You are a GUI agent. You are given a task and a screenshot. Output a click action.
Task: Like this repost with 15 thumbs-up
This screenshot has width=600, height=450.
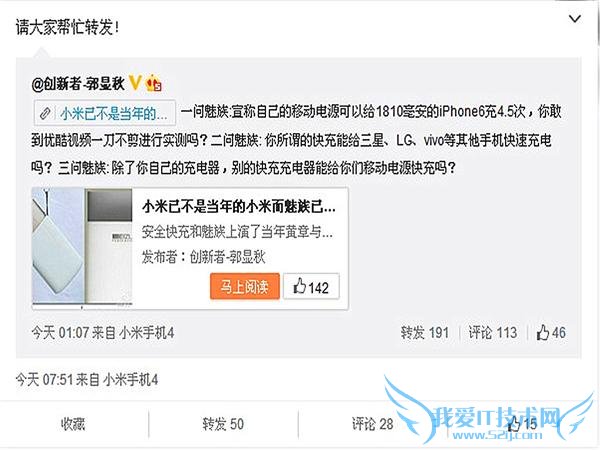tap(522, 424)
